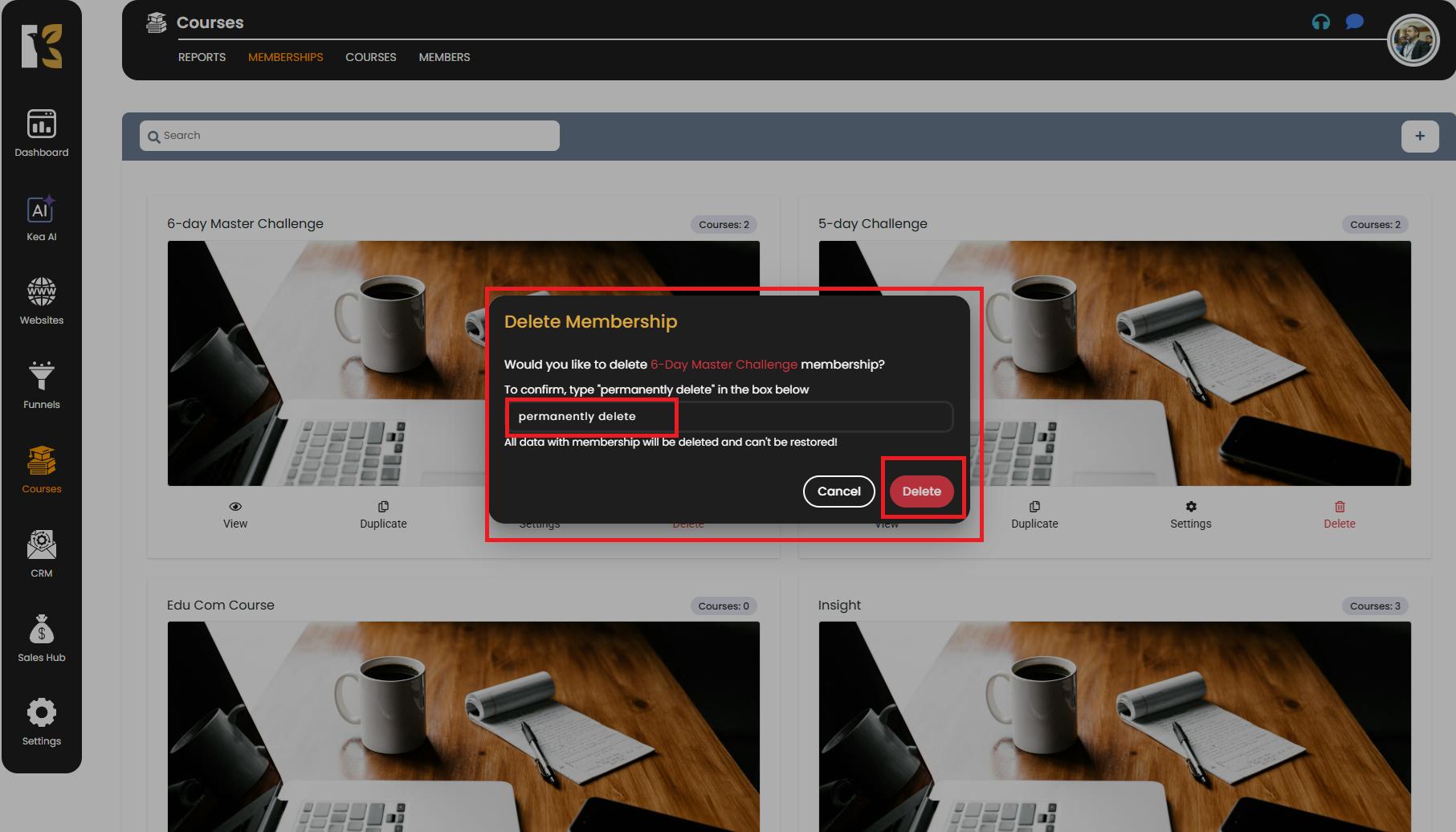Click the headphones support icon

pos(1320,22)
